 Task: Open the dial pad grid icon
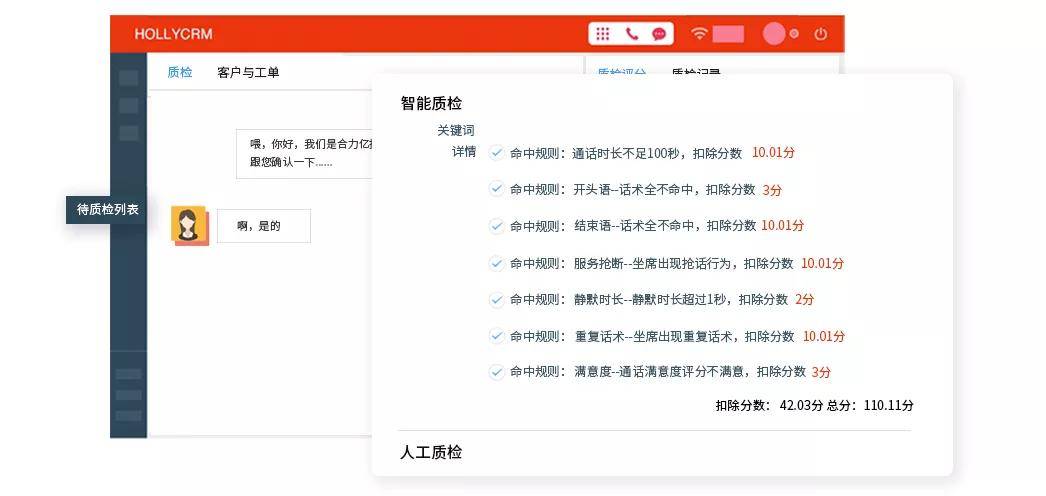coord(602,34)
